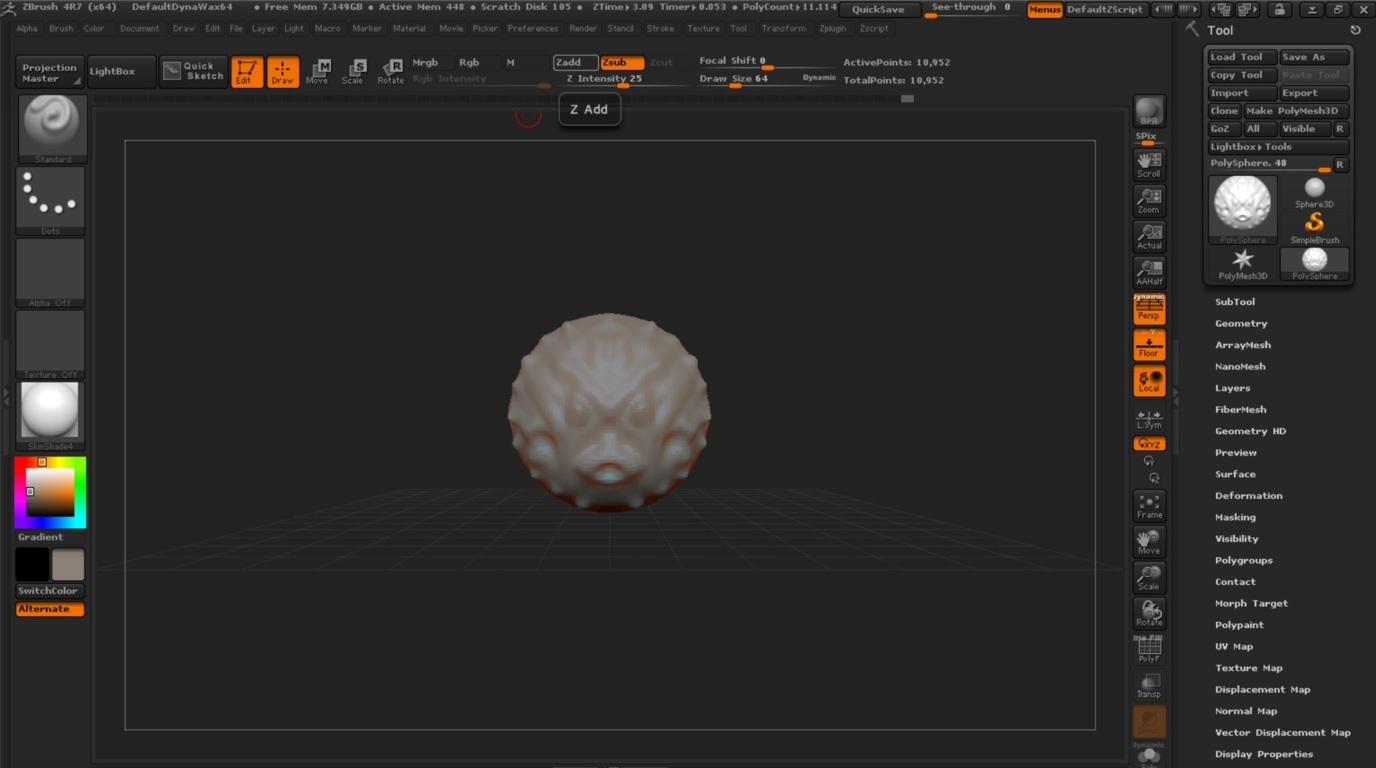Expand the Deformation subpalette
The height and width of the screenshot is (768, 1376).
click(1249, 495)
